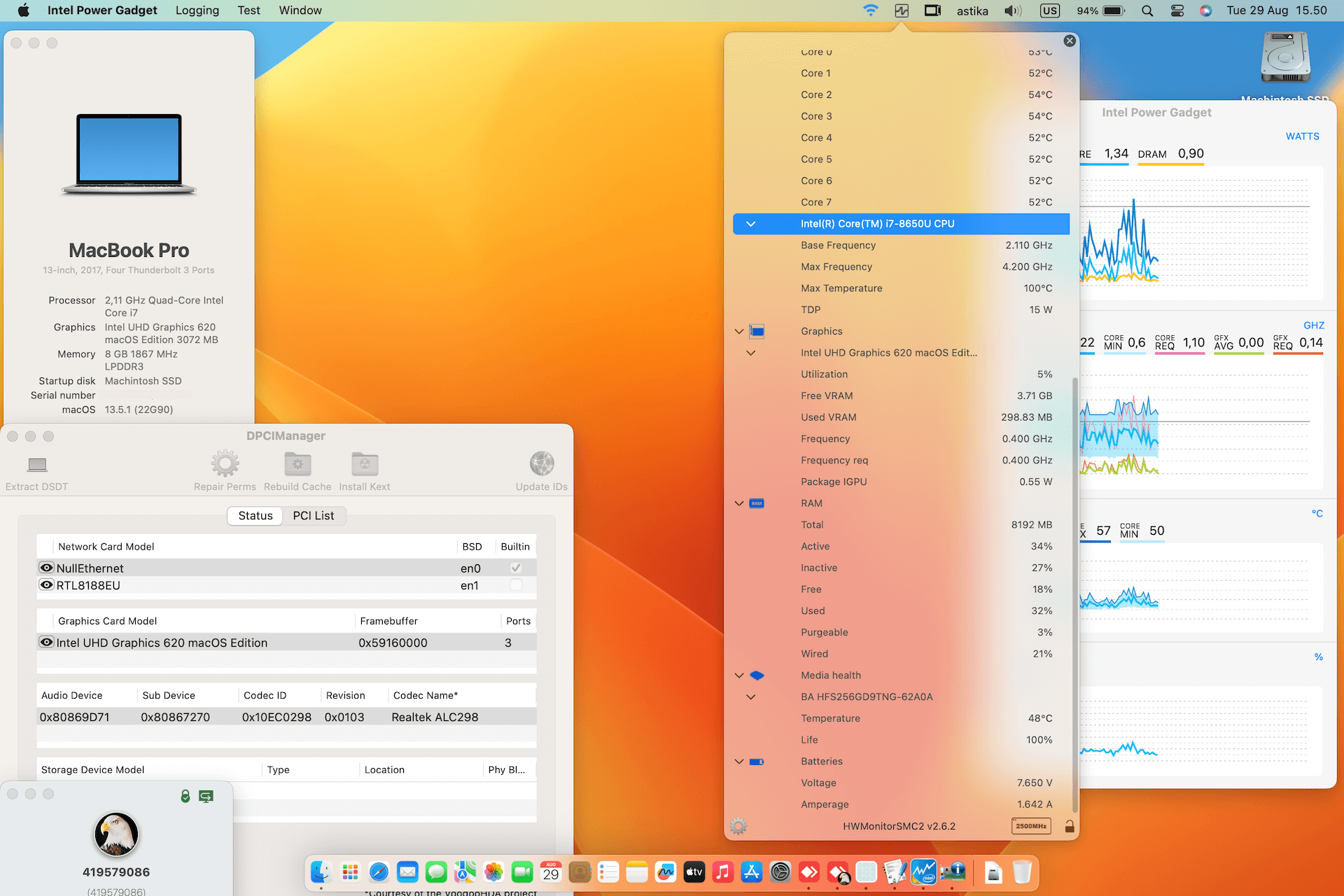Toggle the RTL8188EU Builtin checkbox
Screen dimensions: 1344x896
(516, 585)
